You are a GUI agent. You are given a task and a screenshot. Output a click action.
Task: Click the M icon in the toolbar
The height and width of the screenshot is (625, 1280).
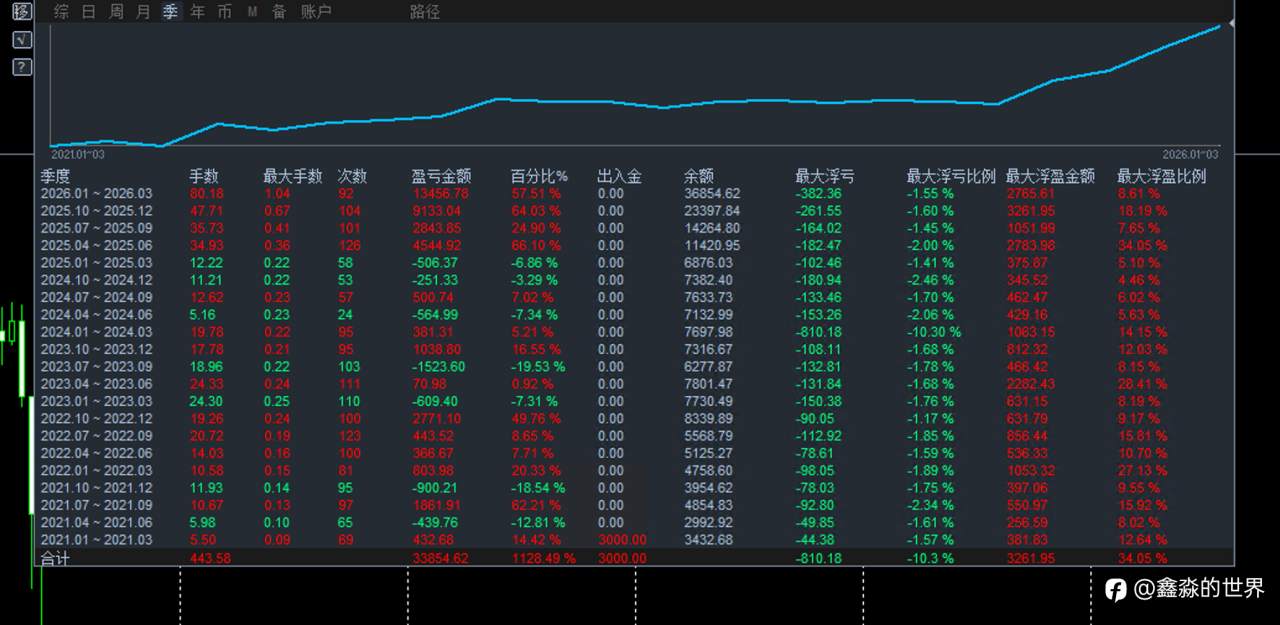252,12
